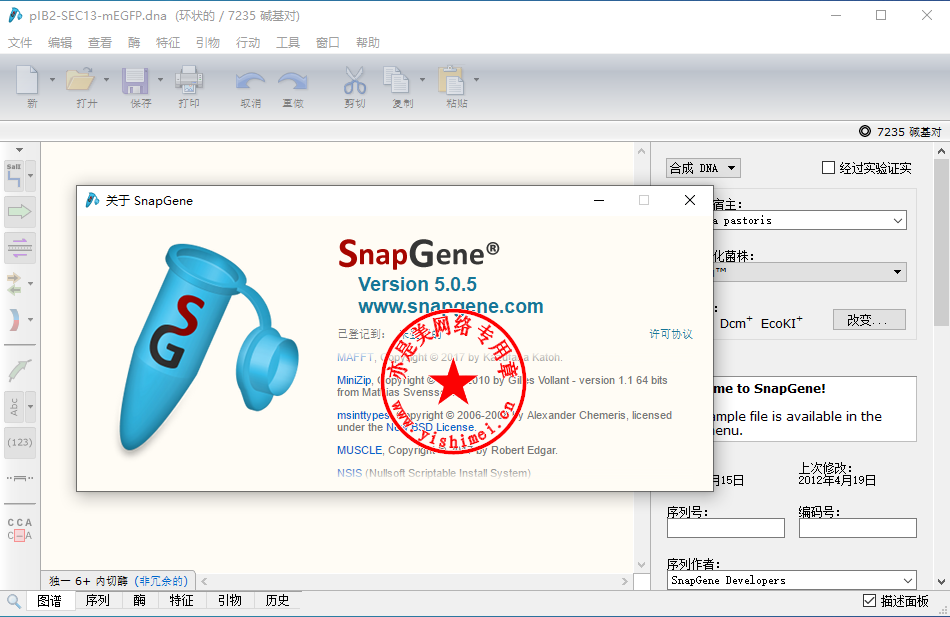The width and height of the screenshot is (950, 617).
Task: Switch to the 引物 tab at bottom
Action: (x=230, y=601)
